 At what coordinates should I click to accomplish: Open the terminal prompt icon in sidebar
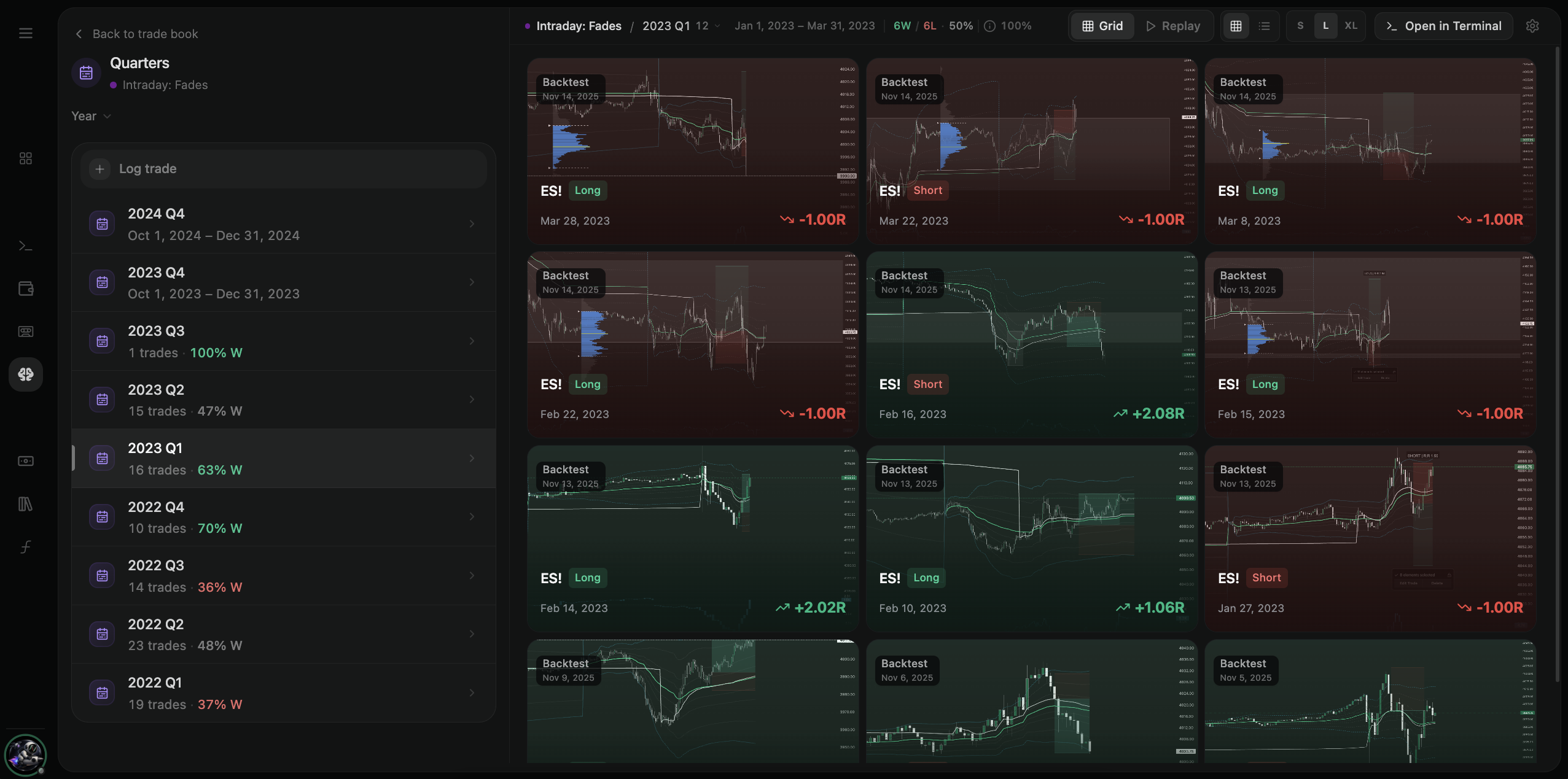[x=26, y=246]
